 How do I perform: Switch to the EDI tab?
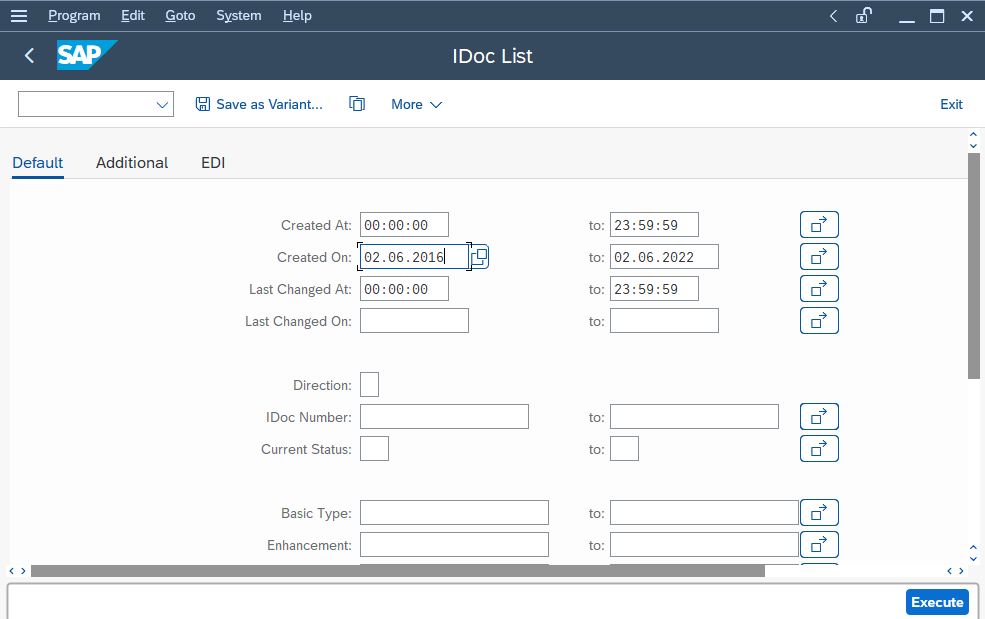pyautogui.click(x=213, y=163)
